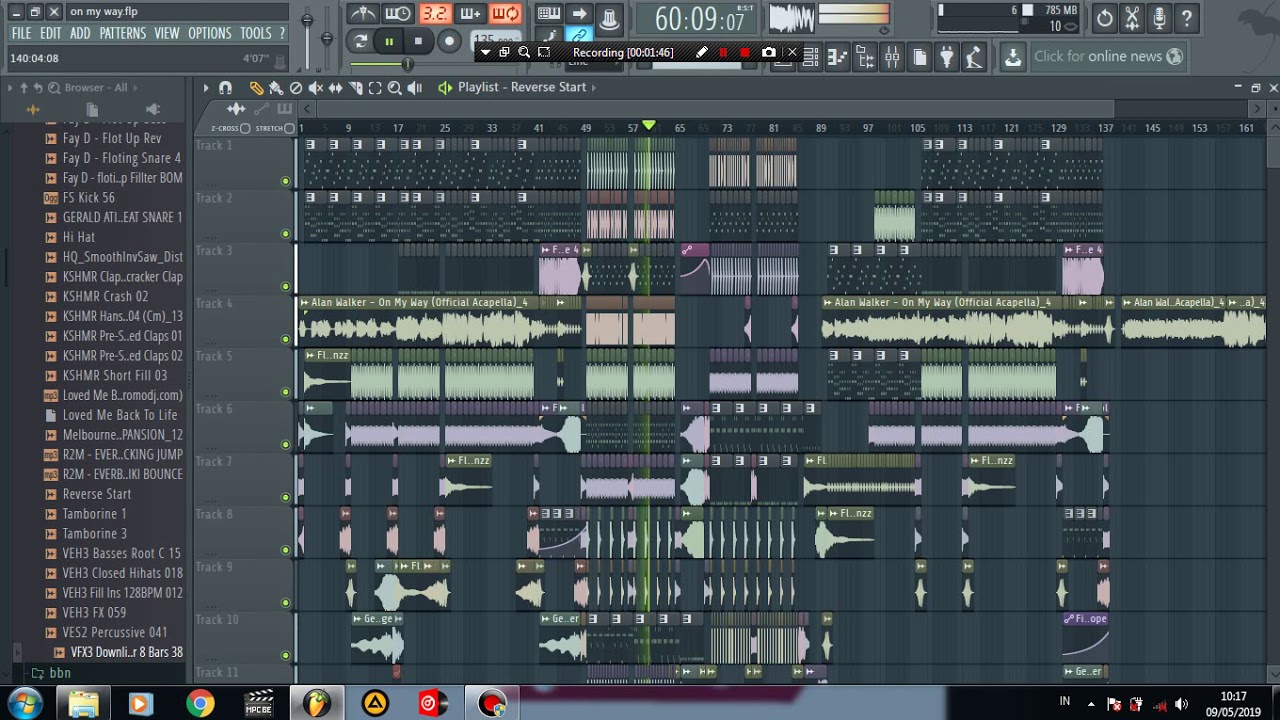Toggle the 3.2. recording countdown

(x=434, y=13)
